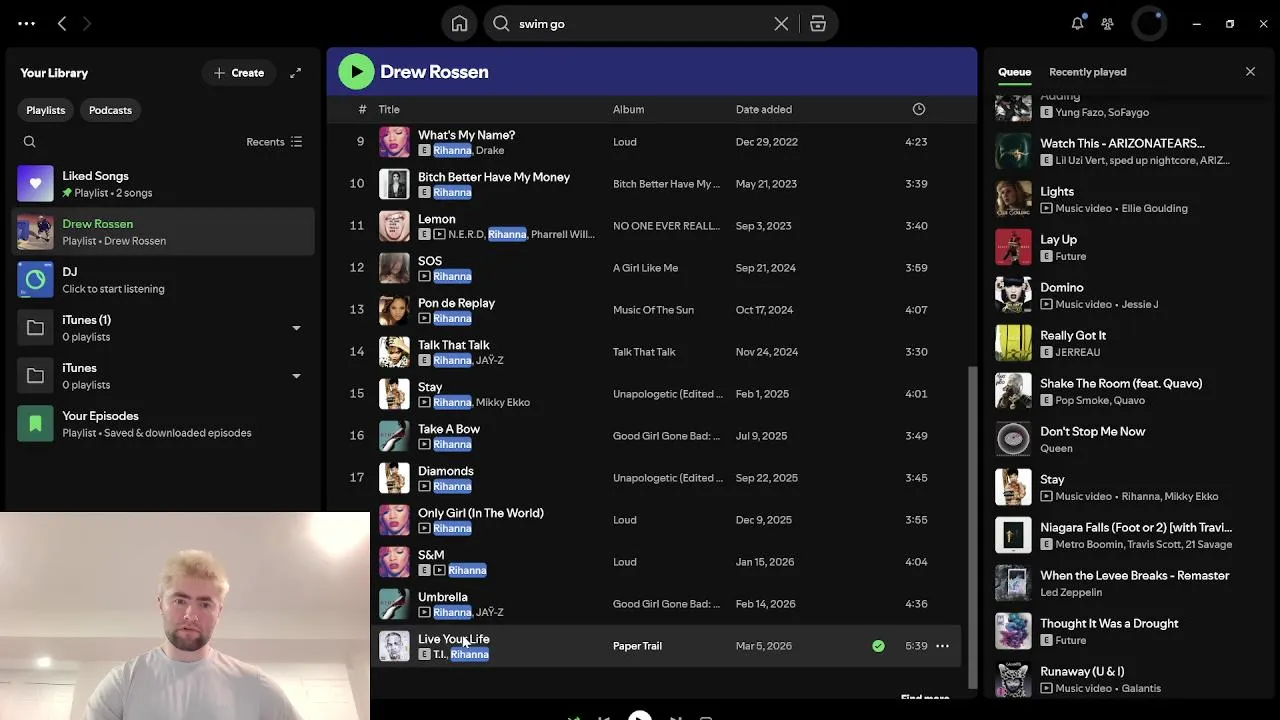The height and width of the screenshot is (720, 1280).
Task: Play the Drew Rossen playlist
Action: pos(356,72)
